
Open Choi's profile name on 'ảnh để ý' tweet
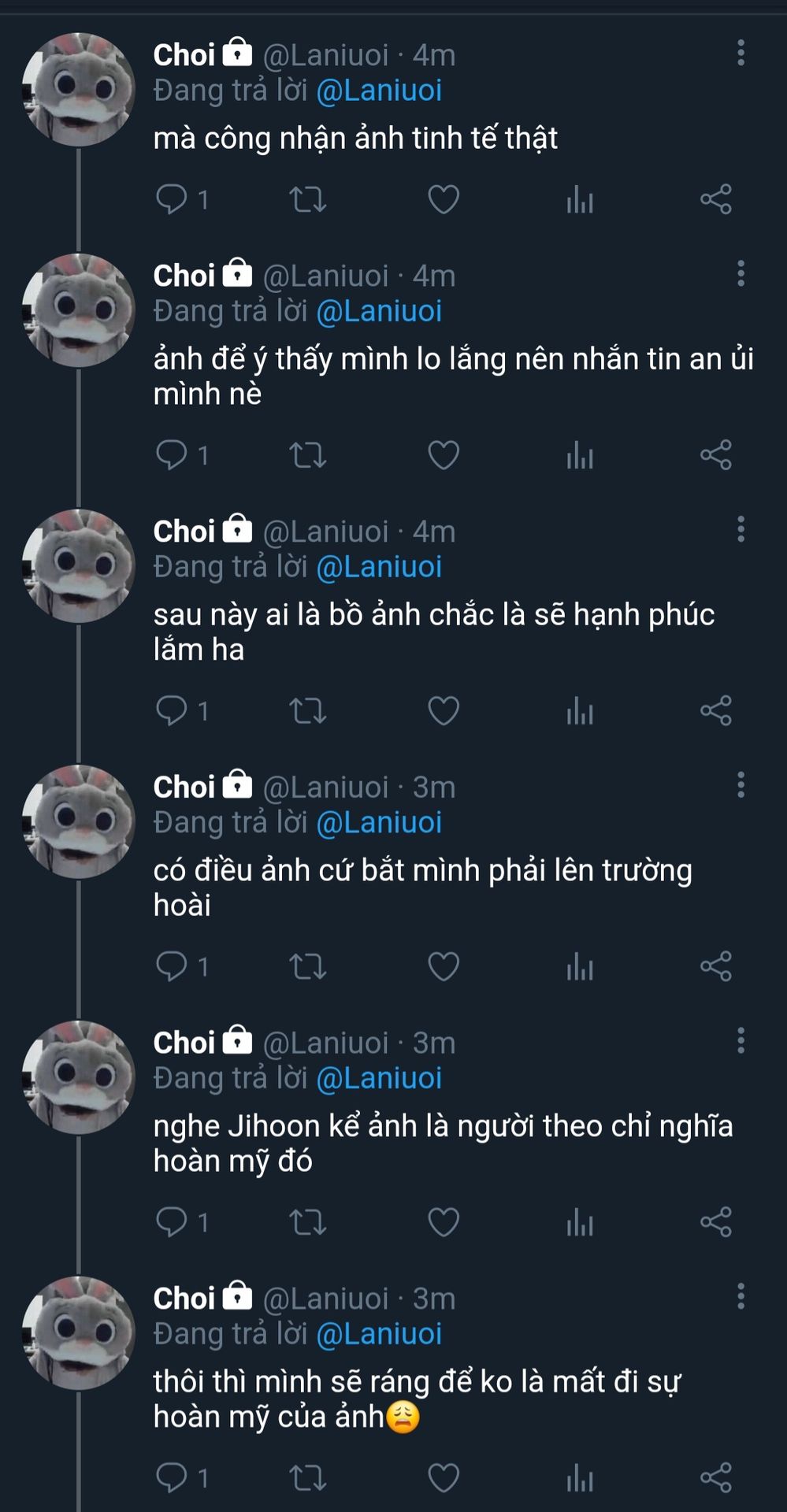(x=184, y=276)
